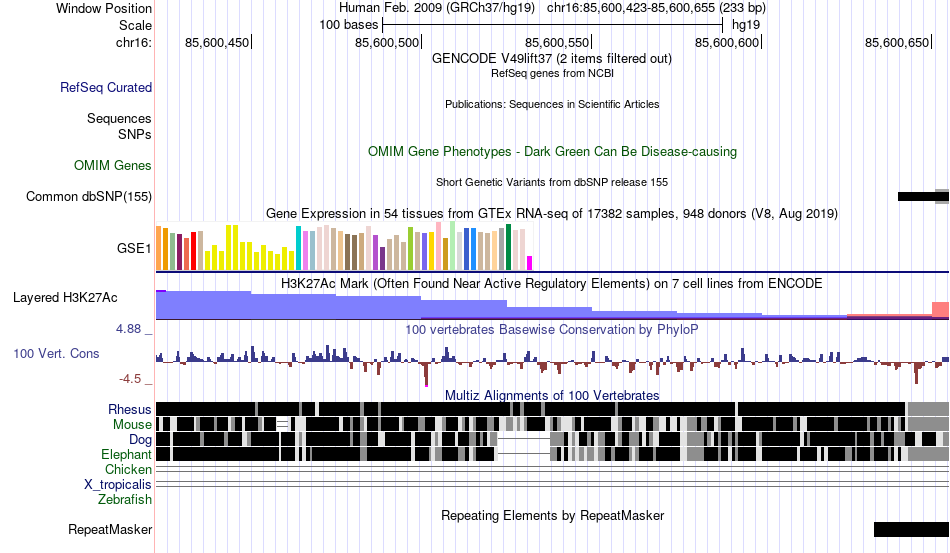Click the Multiz Alignments of 100 Vertebrates title
Image resolution: width=950 pixels, height=553 pixels.
tap(552, 396)
